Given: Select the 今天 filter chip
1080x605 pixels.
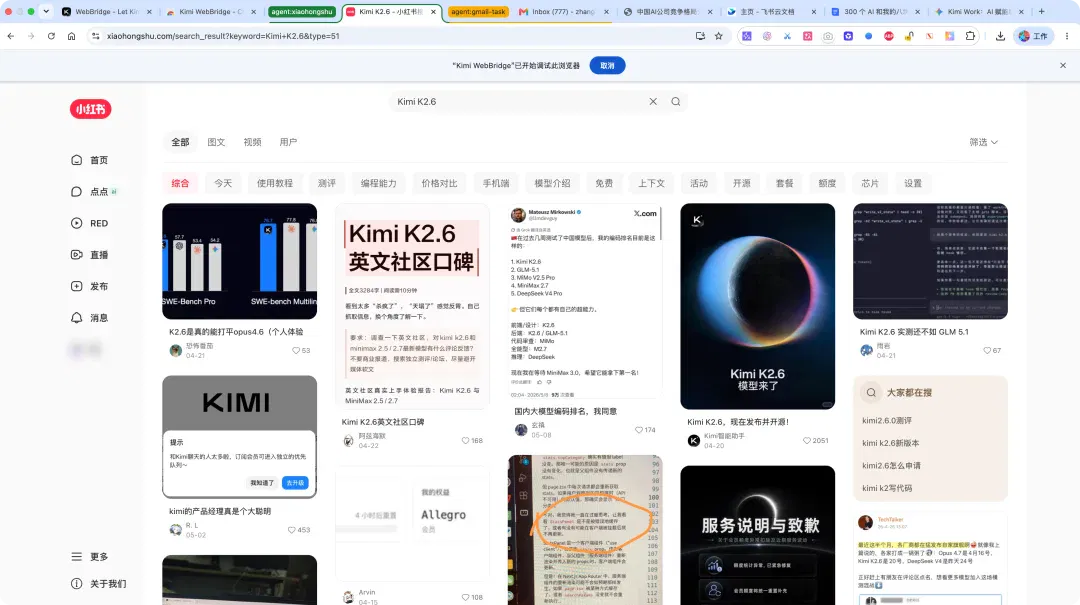Looking at the screenshot, I should 223,183.
